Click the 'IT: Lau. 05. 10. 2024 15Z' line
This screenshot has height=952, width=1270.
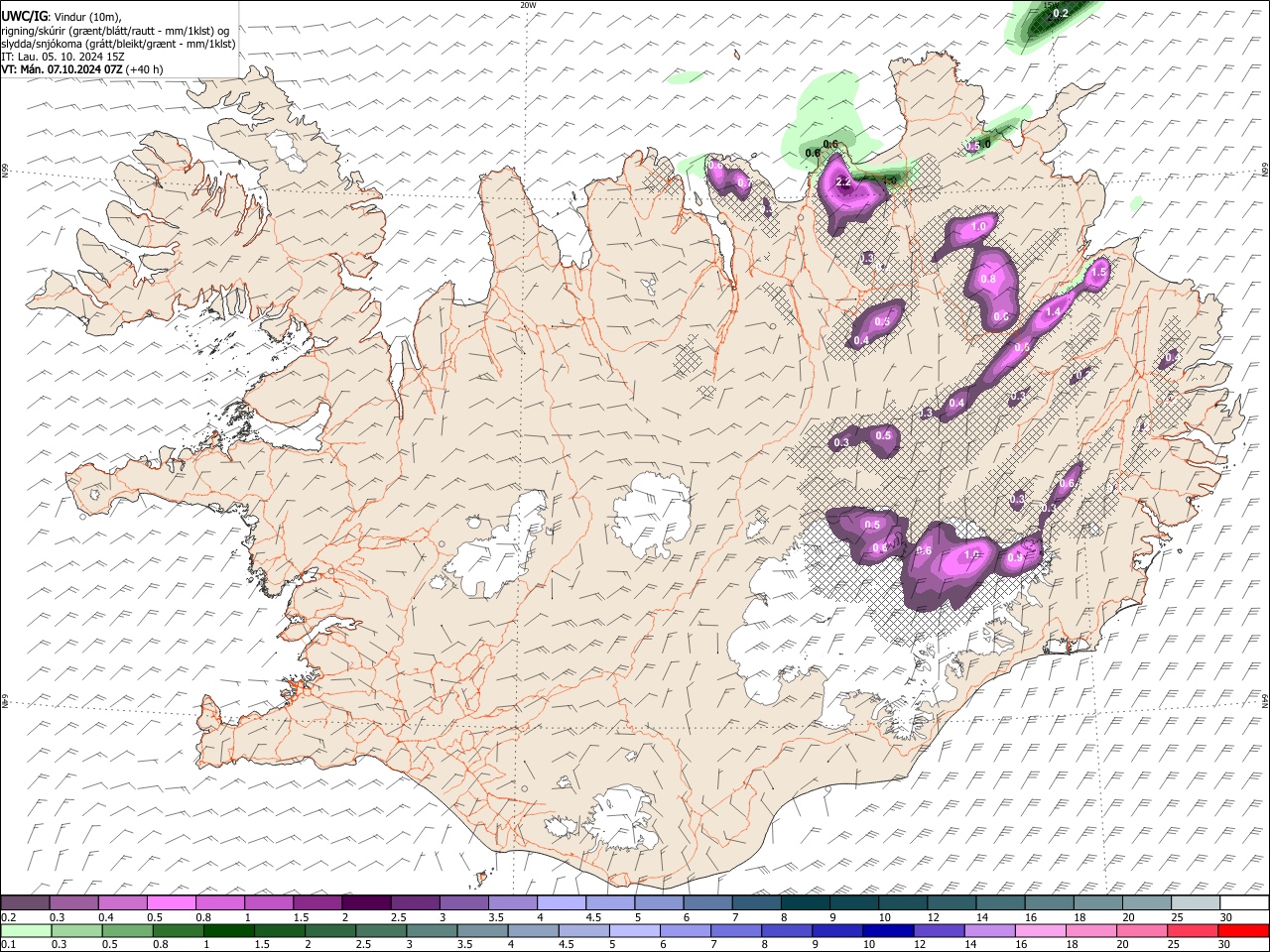pos(63,58)
